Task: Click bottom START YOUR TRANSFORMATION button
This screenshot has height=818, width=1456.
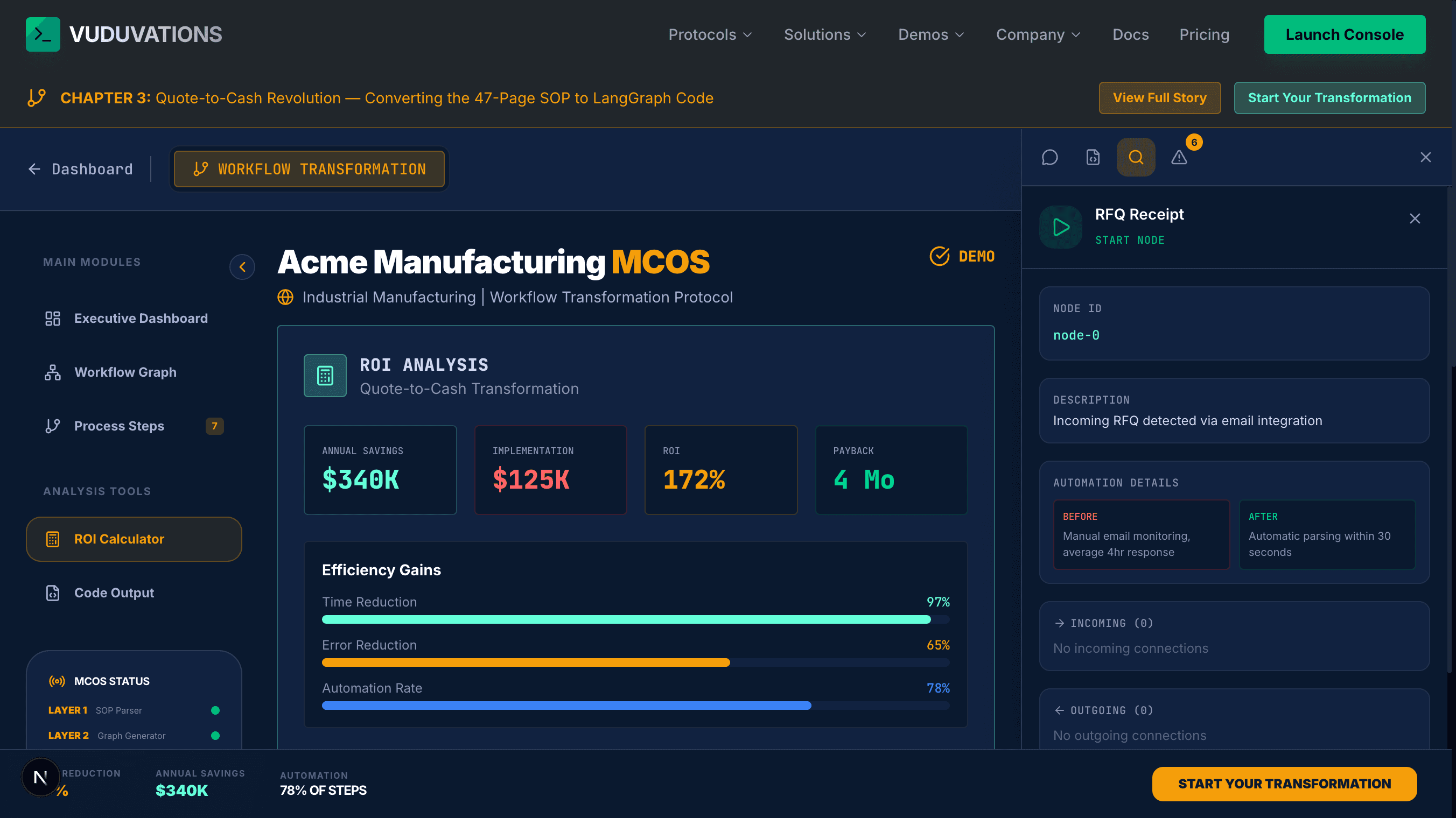Action: 1284,784
